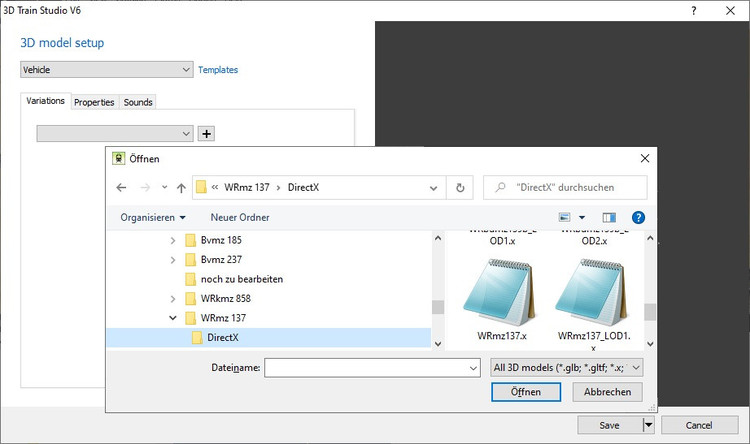Collapse the WRmz 137 folder in the tree
Screen dimensions: 750x444
(x=173, y=318)
